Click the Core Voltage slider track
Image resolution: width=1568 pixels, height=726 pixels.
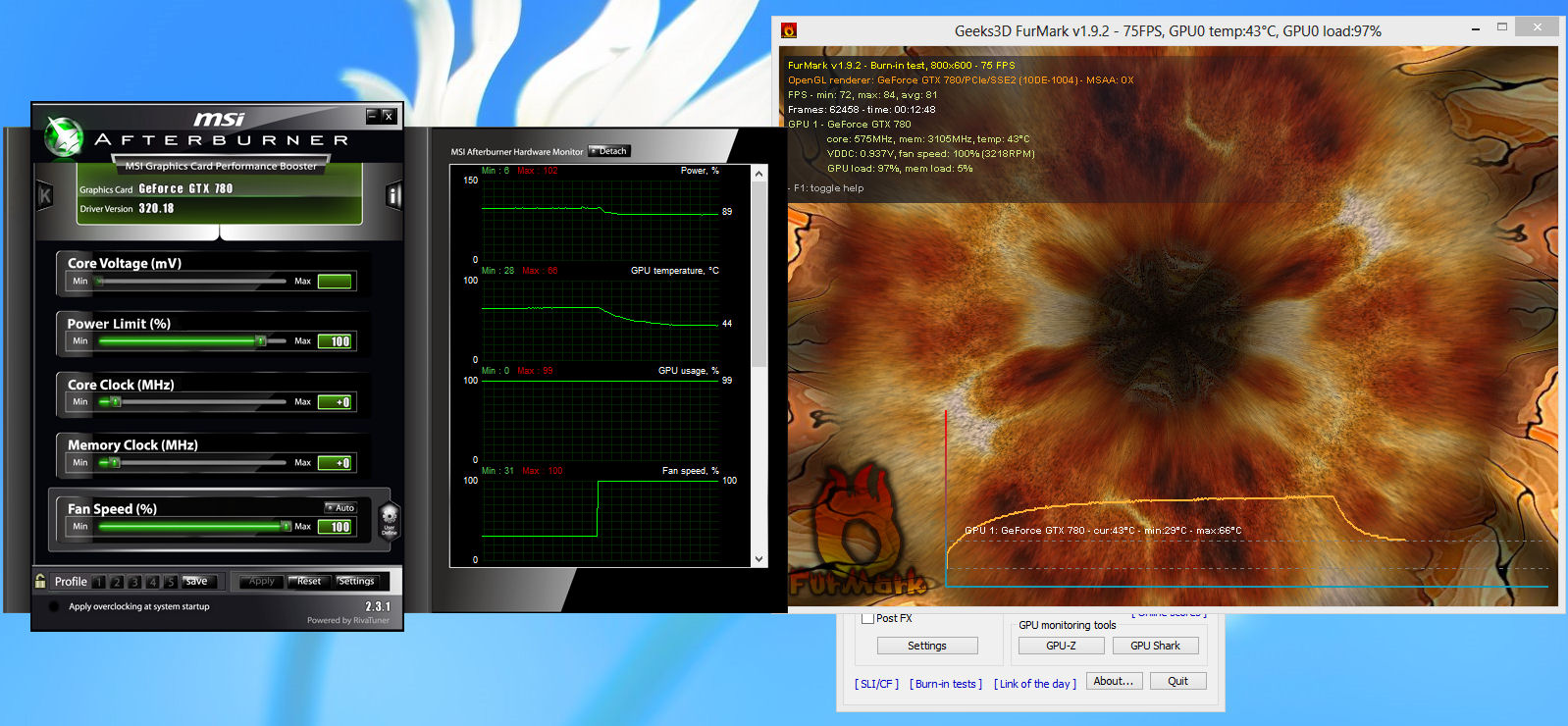pos(191,281)
